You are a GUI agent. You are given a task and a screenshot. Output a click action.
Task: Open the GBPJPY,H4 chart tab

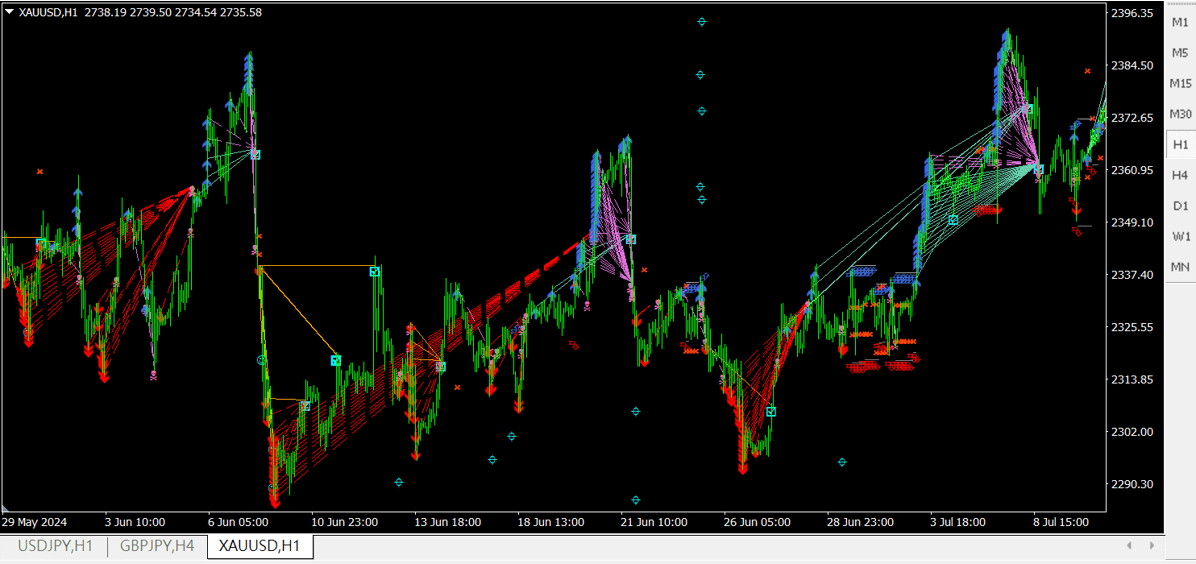[x=157, y=546]
